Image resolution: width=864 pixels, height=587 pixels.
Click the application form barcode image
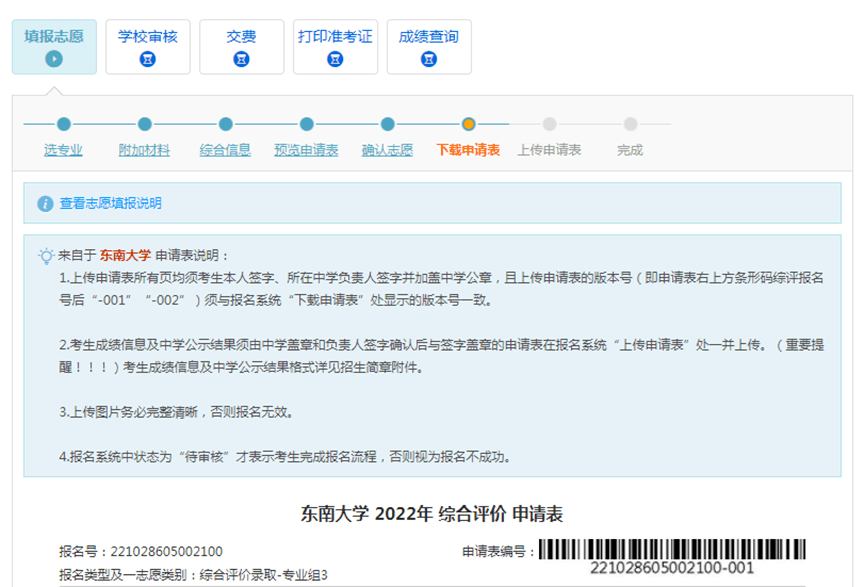point(672,549)
